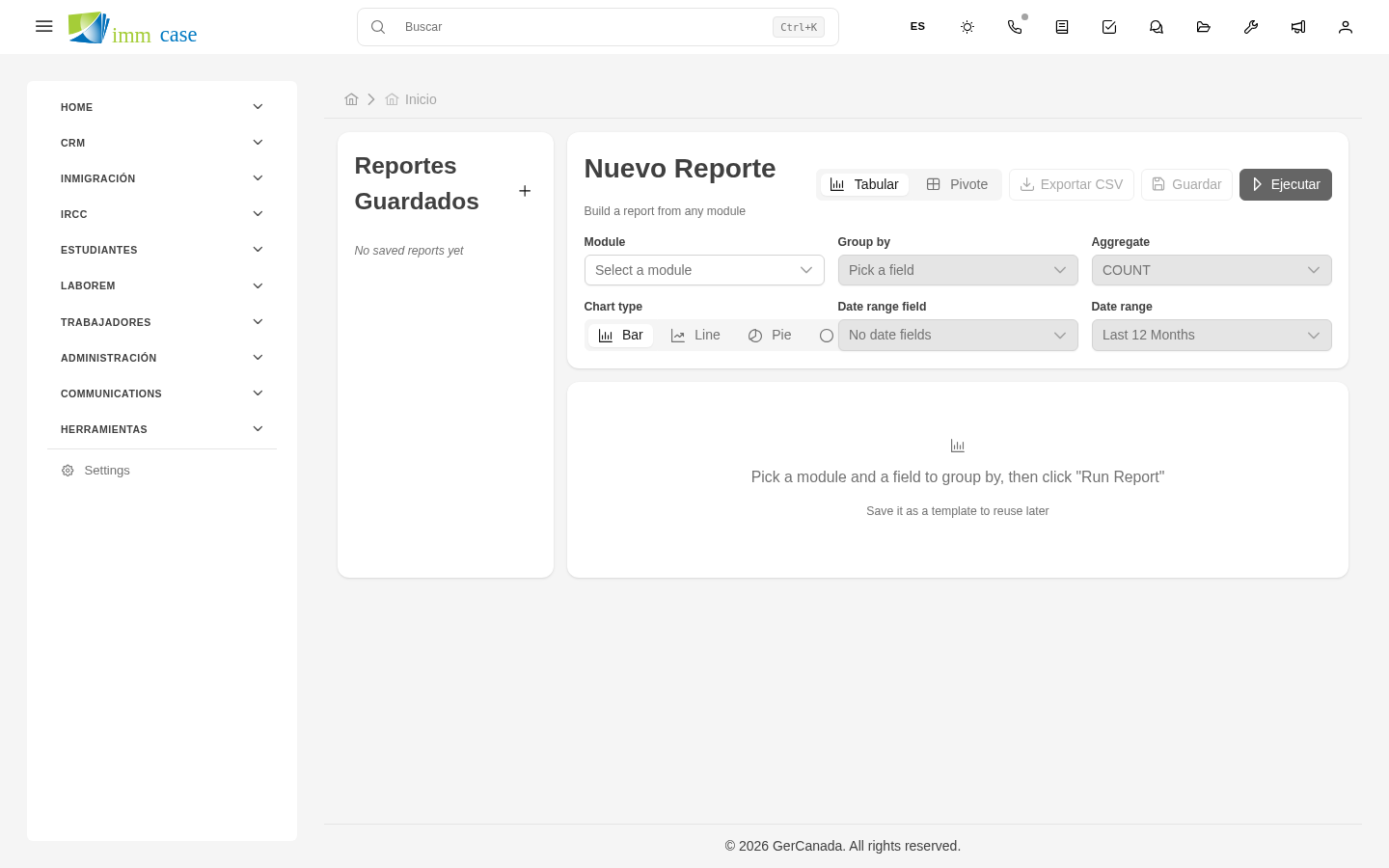The width and height of the screenshot is (1389, 868).
Task: Click the Nuevo Reporte heading
Action: 680,168
